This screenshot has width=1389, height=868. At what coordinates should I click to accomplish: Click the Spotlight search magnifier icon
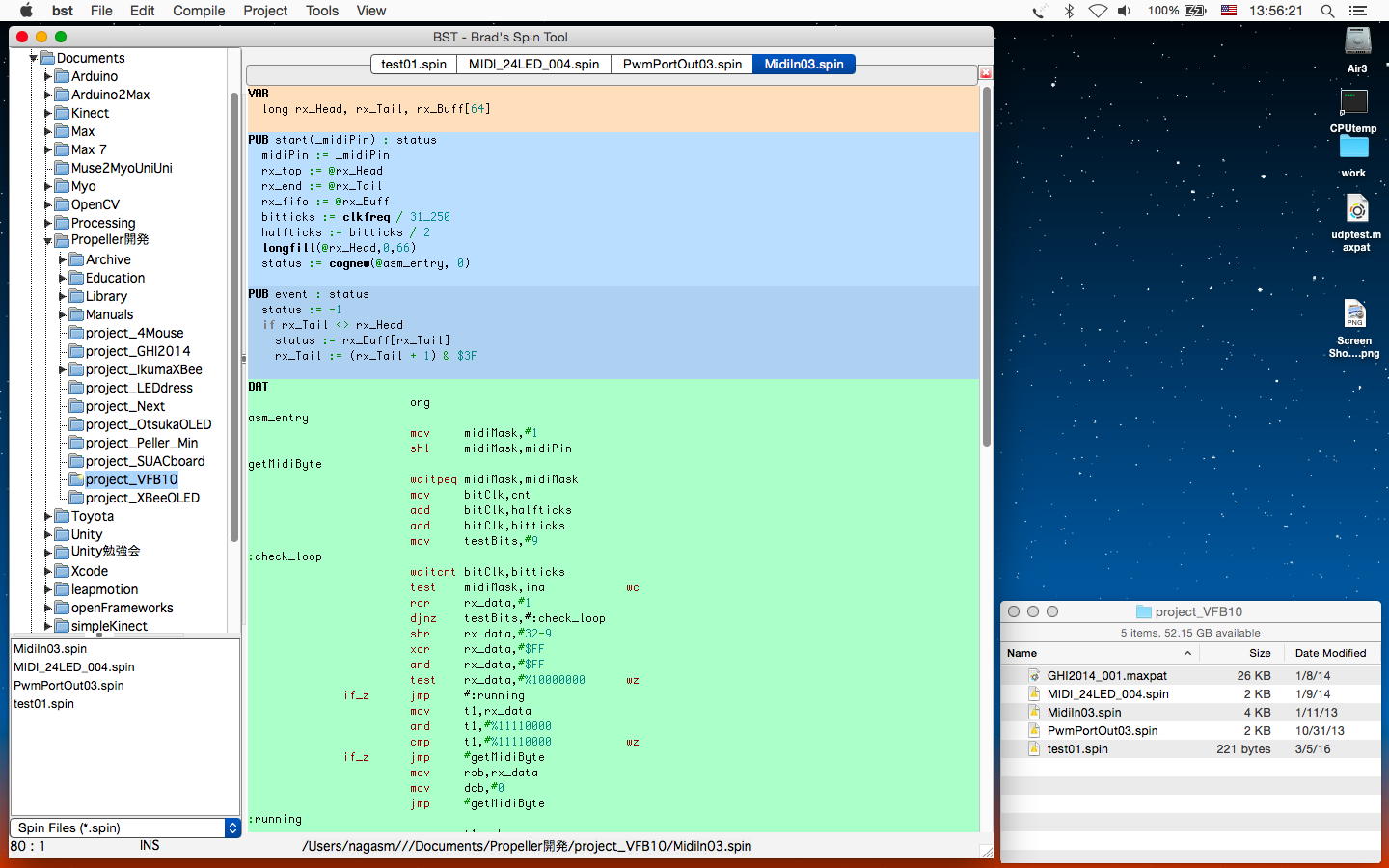pos(1327,11)
